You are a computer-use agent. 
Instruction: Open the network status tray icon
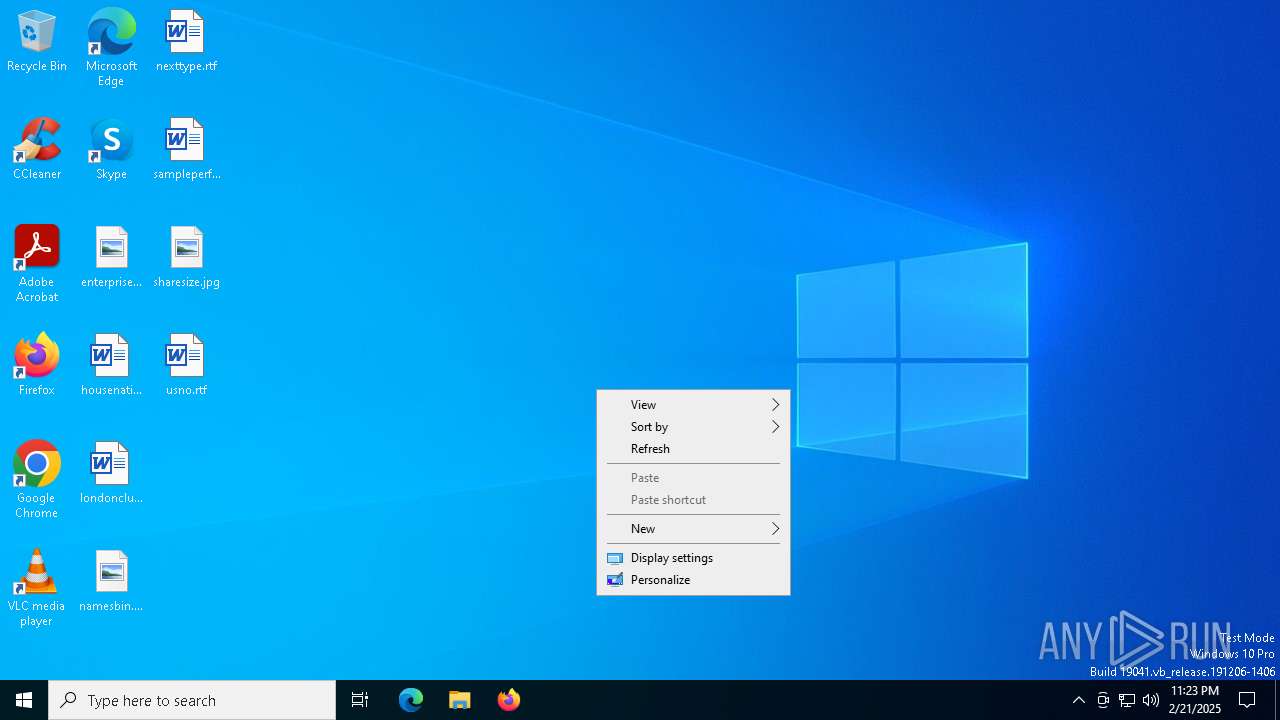pyautogui.click(x=1127, y=700)
